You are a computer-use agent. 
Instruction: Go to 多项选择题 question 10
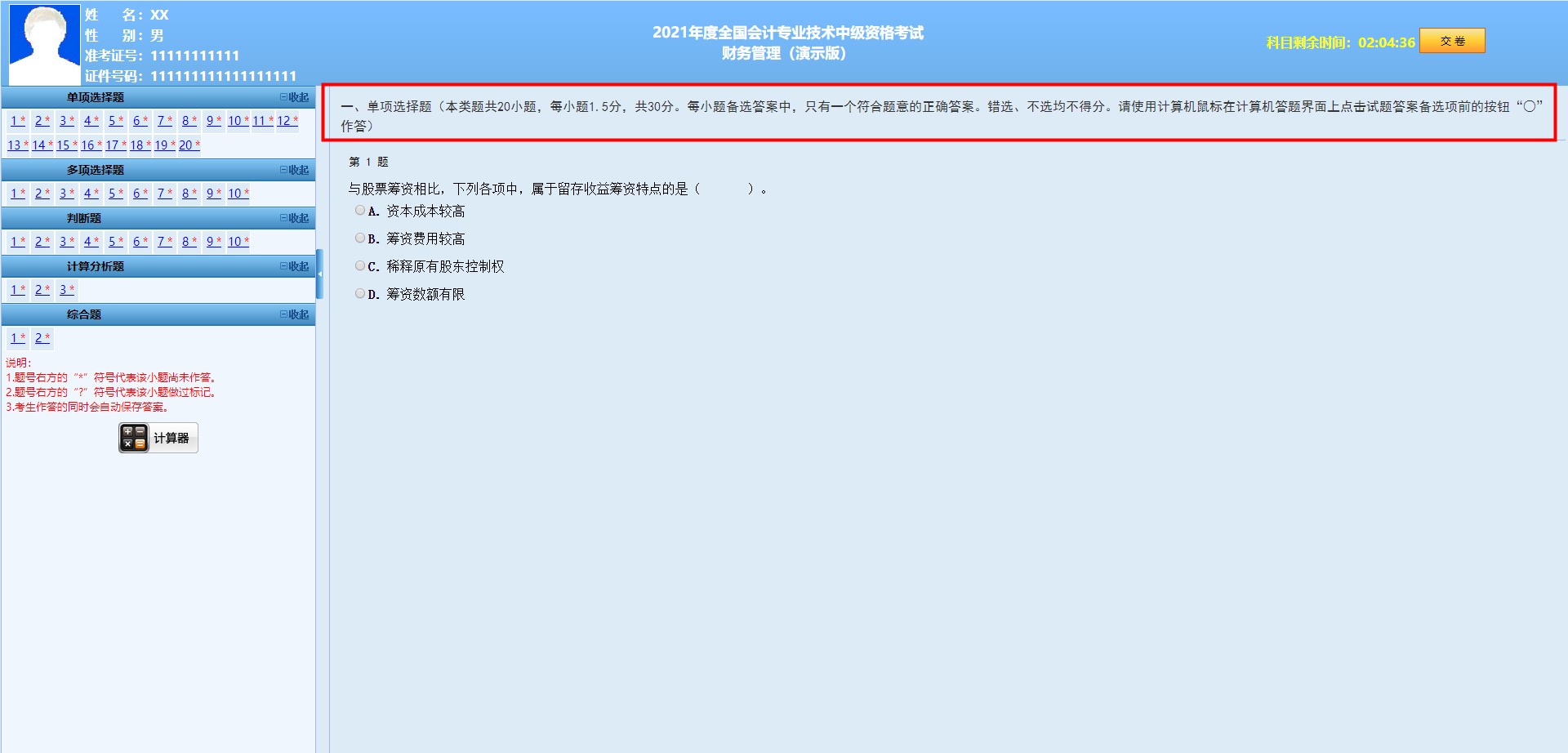coord(238,194)
